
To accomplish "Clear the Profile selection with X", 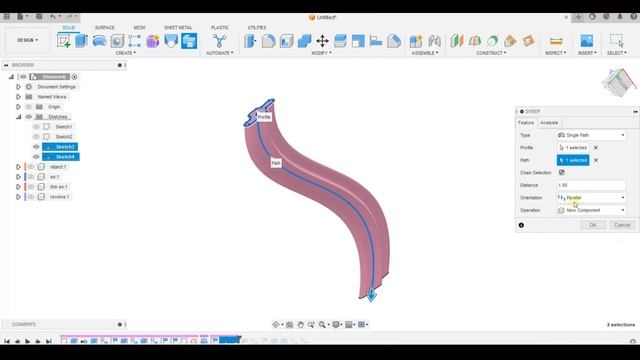I will click(x=596, y=148).
